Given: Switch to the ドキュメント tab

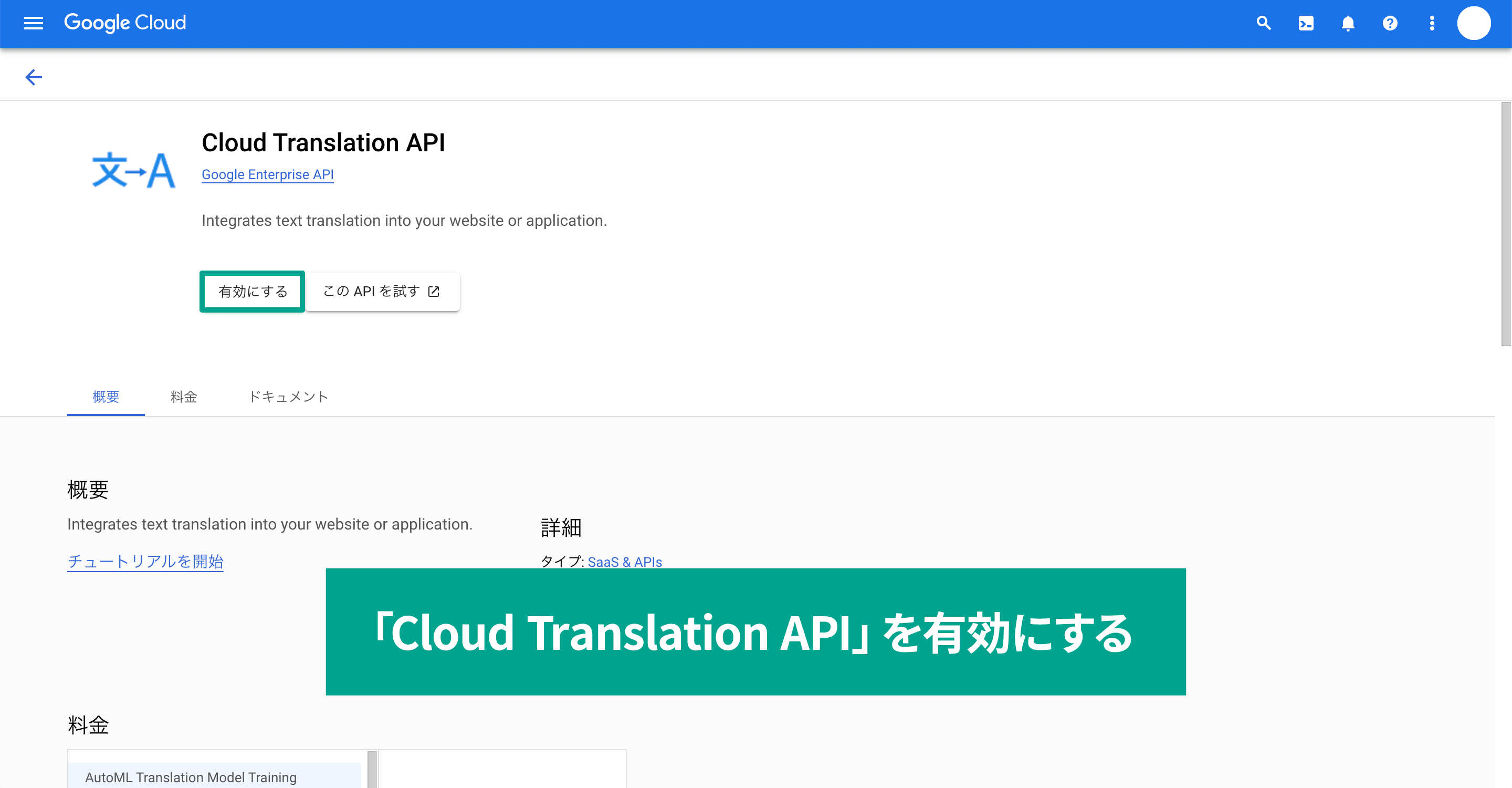Looking at the screenshot, I should point(288,397).
